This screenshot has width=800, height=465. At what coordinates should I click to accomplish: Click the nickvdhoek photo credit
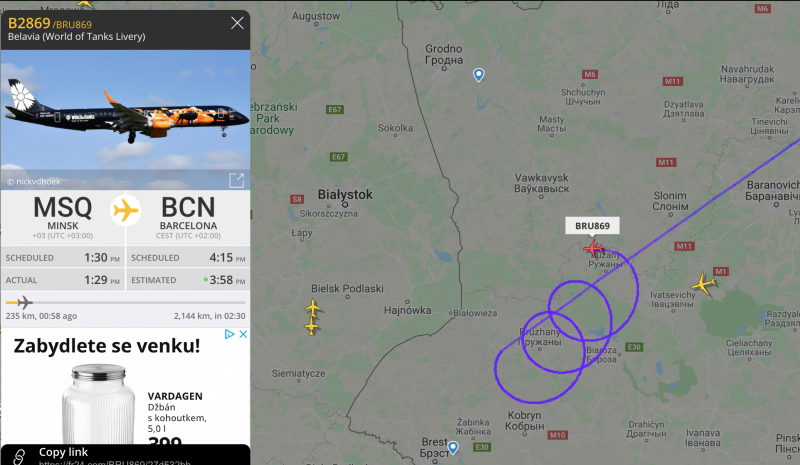click(34, 181)
